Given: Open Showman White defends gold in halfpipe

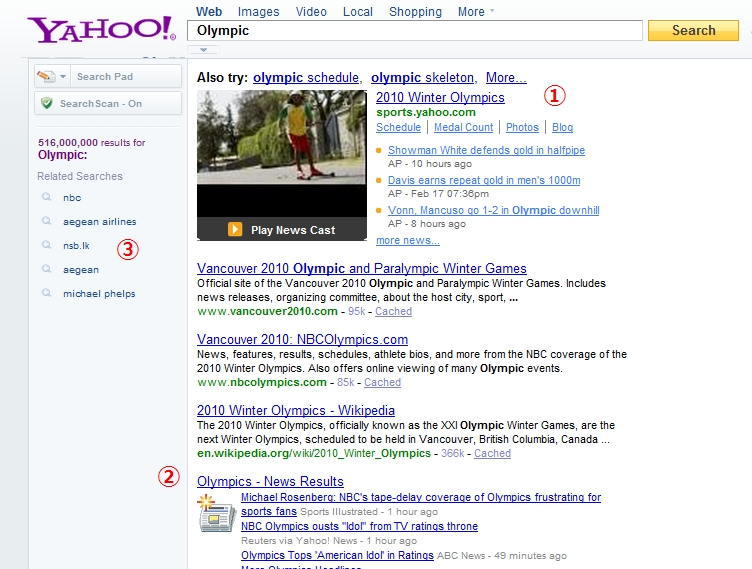Looking at the screenshot, I should pyautogui.click(x=486, y=150).
